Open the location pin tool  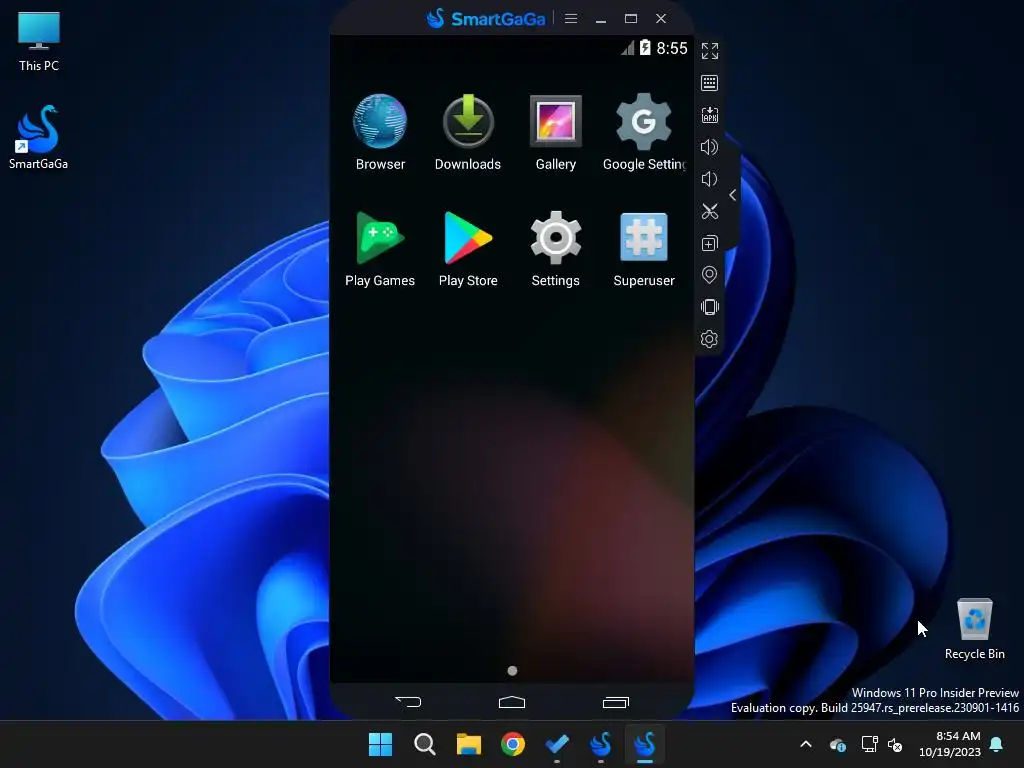click(709, 275)
